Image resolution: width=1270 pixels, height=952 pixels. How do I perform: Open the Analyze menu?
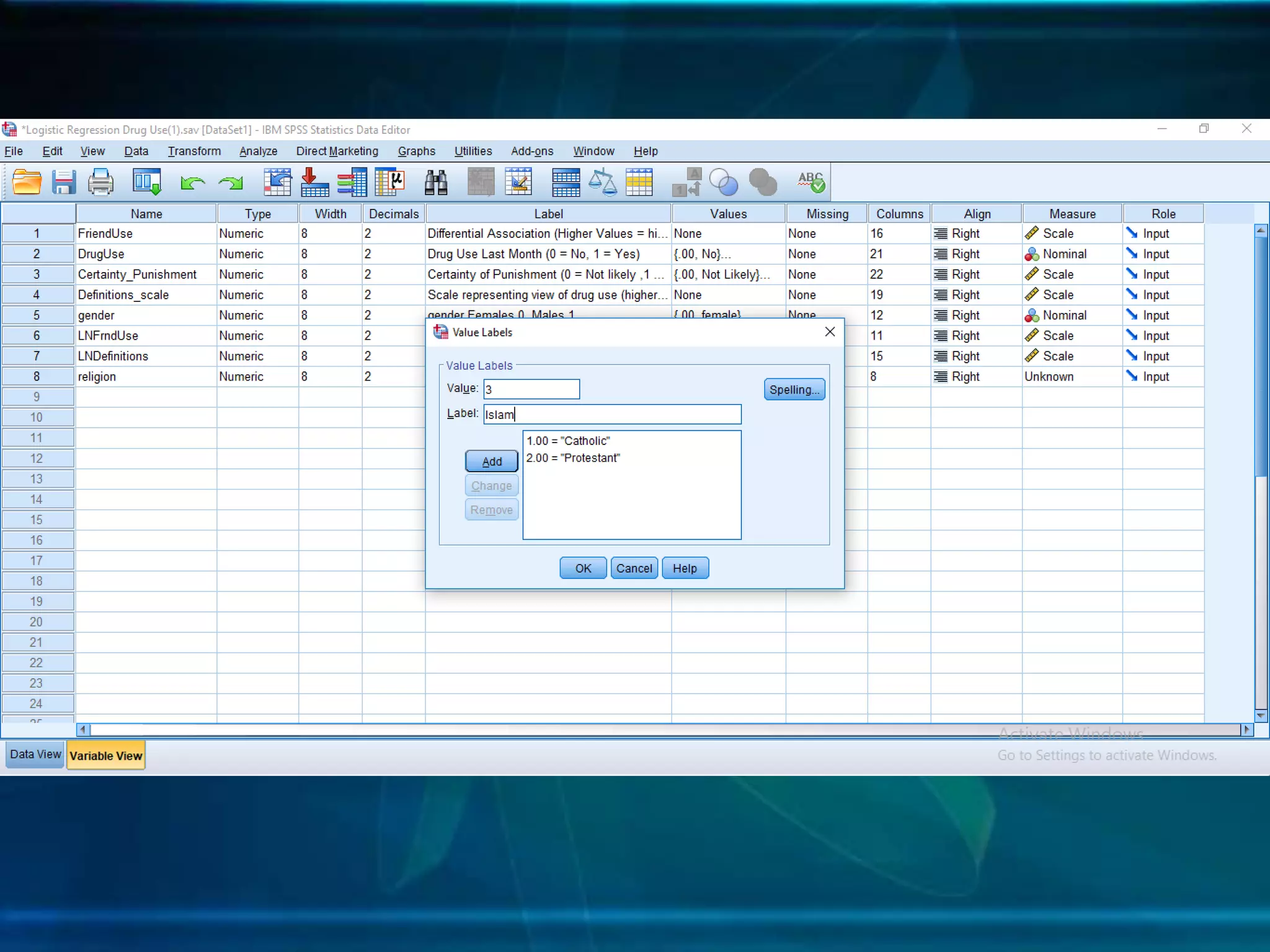[258, 151]
